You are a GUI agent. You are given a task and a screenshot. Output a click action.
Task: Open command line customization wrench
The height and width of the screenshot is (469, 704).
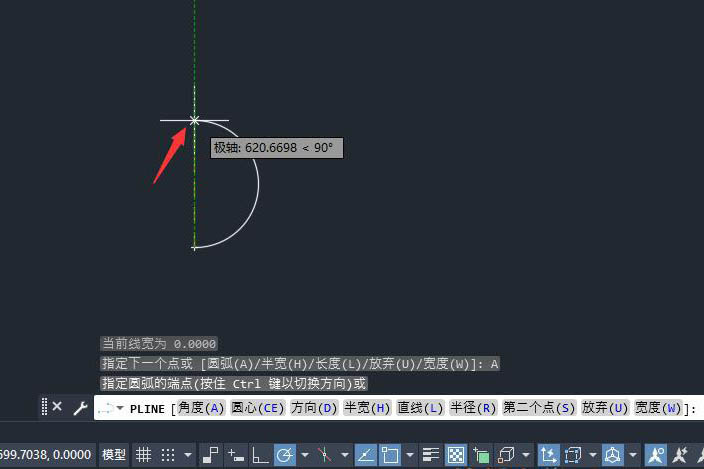click(80, 408)
